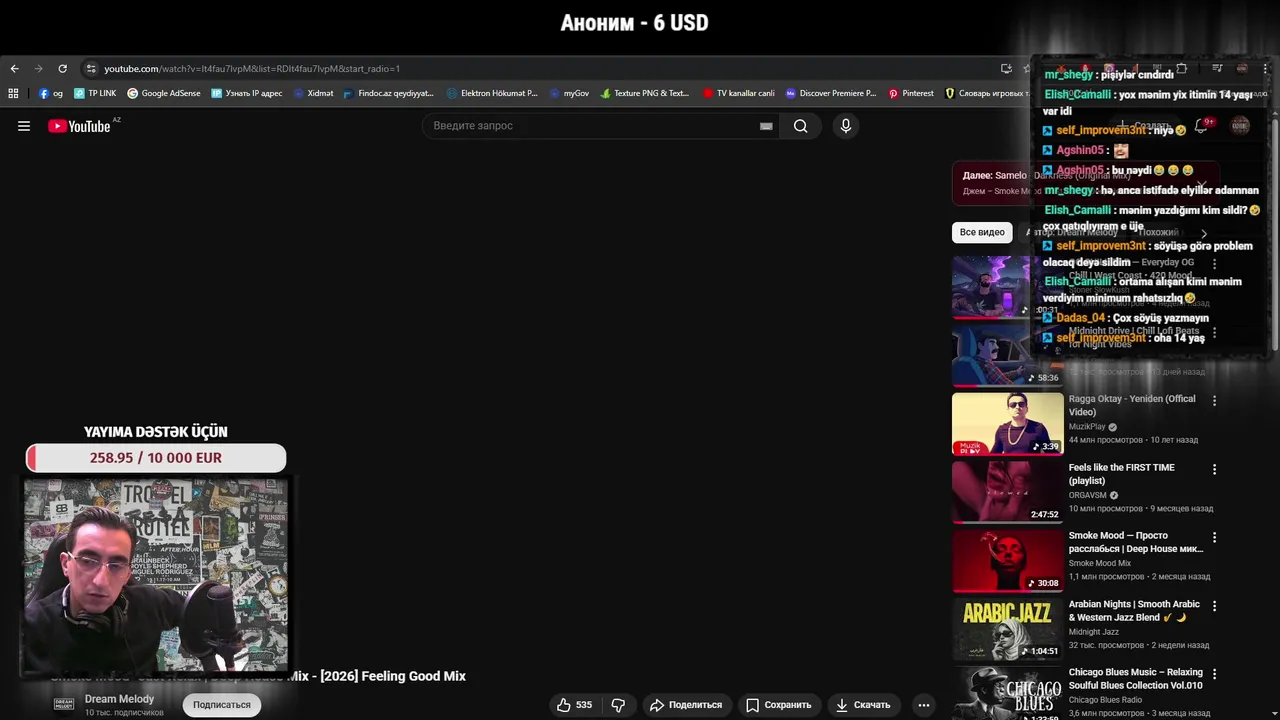Open the Xidmat bookmark
This screenshot has width=1280, height=720.
point(313,93)
